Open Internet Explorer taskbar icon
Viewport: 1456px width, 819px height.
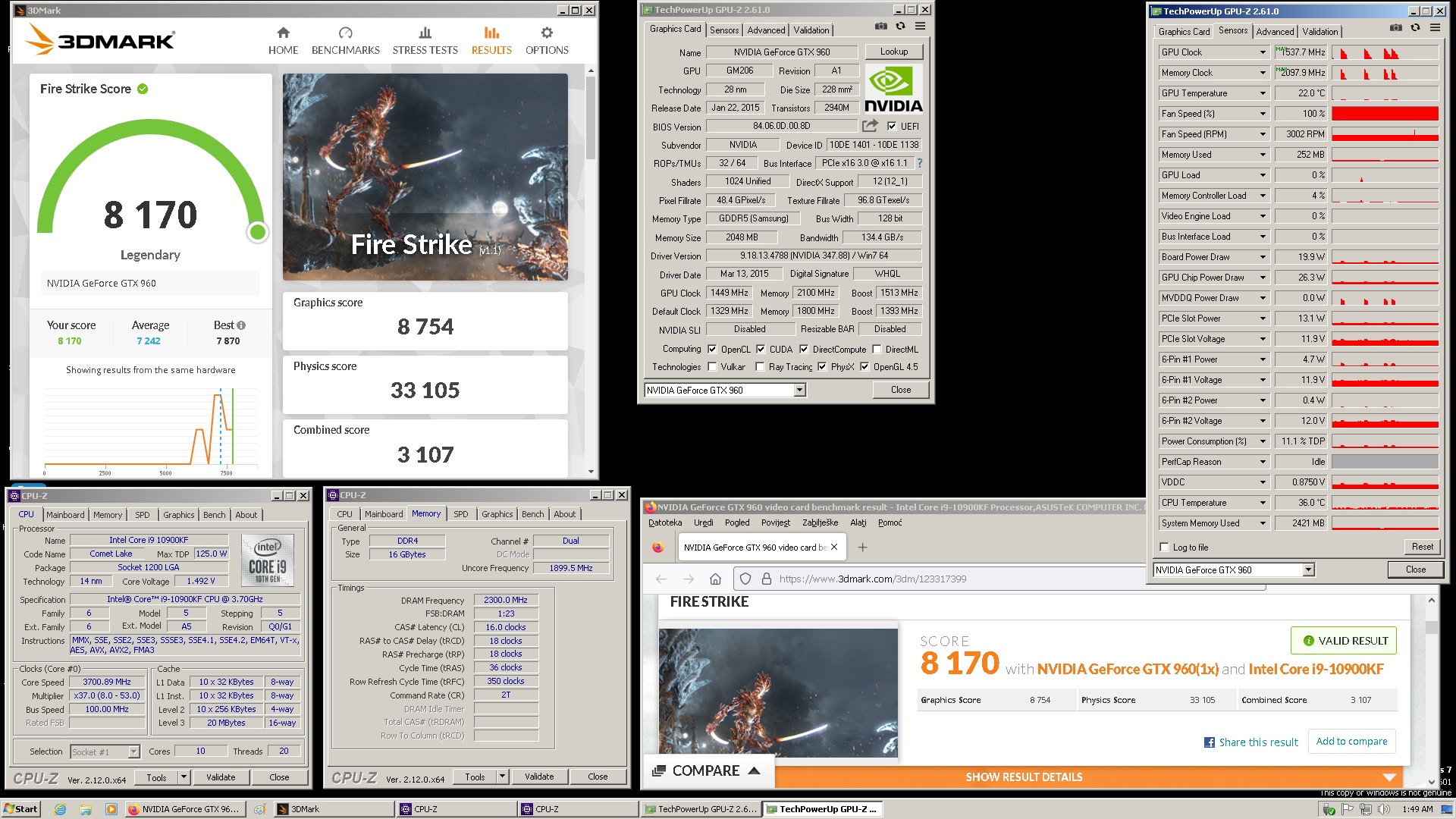tap(61, 809)
